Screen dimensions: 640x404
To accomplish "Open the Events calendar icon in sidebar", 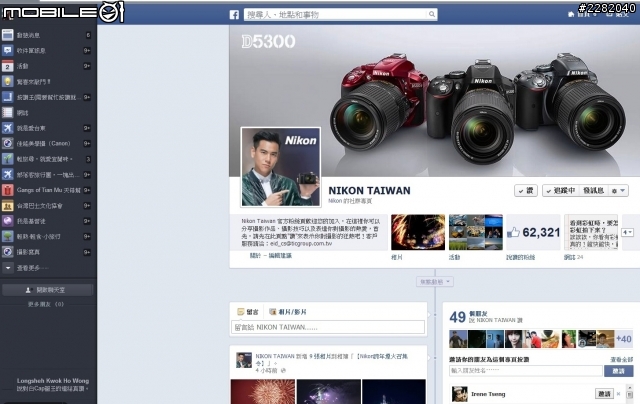I will point(7,66).
